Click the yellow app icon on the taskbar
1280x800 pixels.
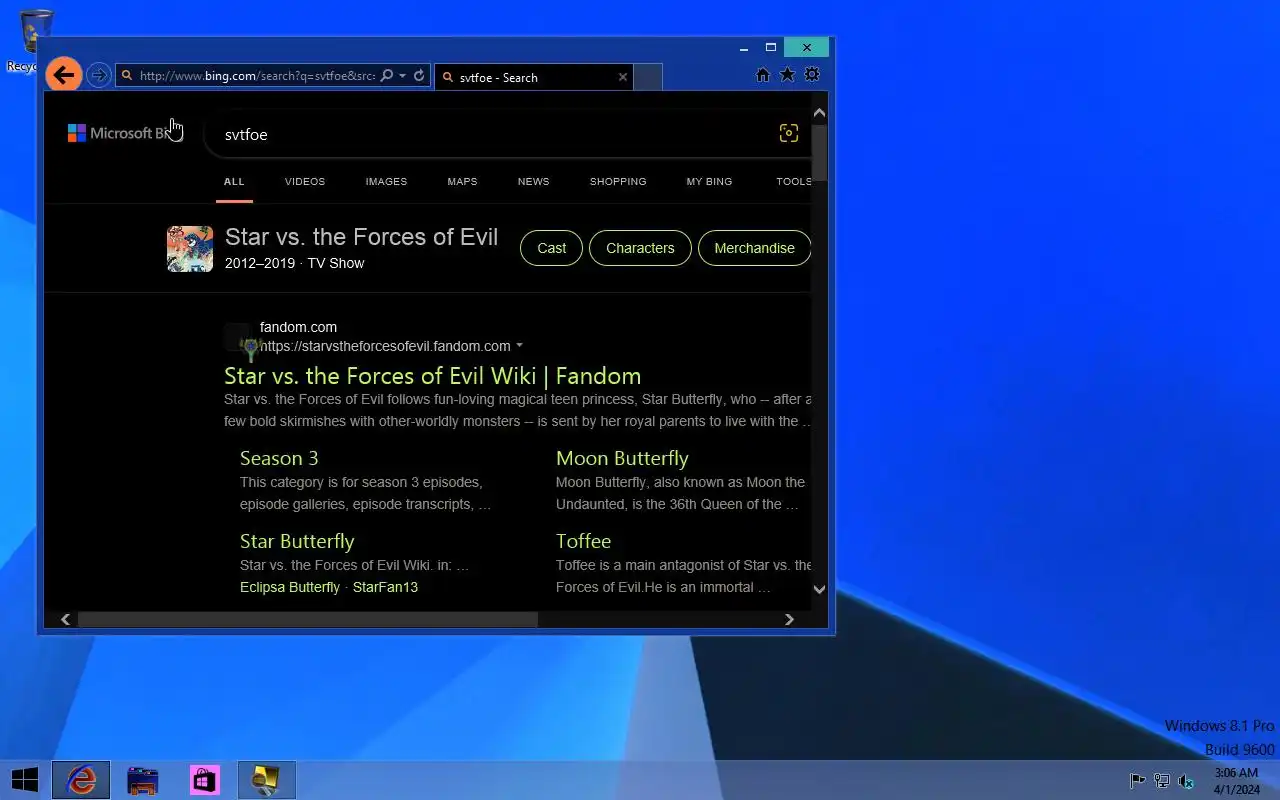click(266, 780)
